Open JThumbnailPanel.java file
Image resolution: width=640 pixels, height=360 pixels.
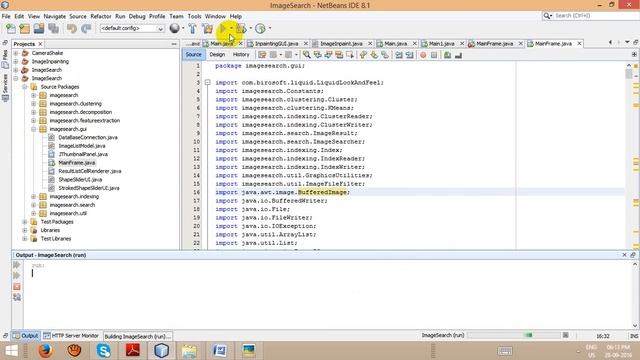(83, 154)
